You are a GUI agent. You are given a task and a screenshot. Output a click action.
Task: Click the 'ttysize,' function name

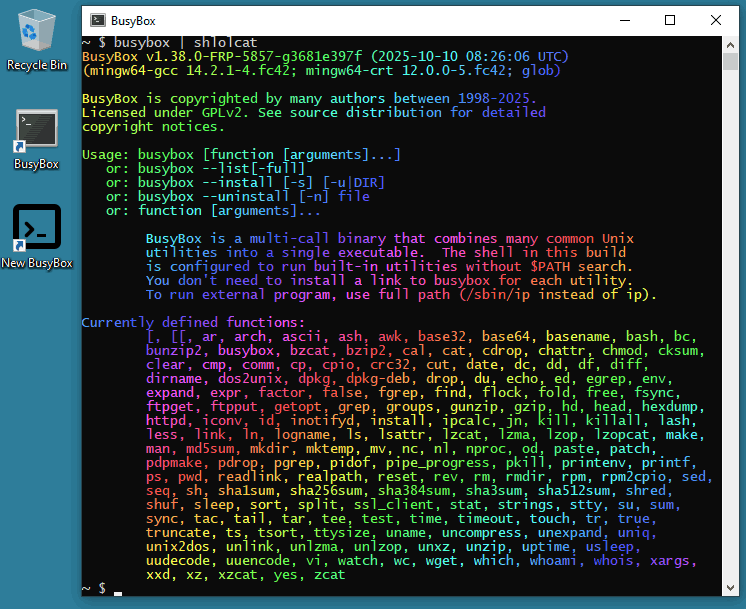point(345,532)
